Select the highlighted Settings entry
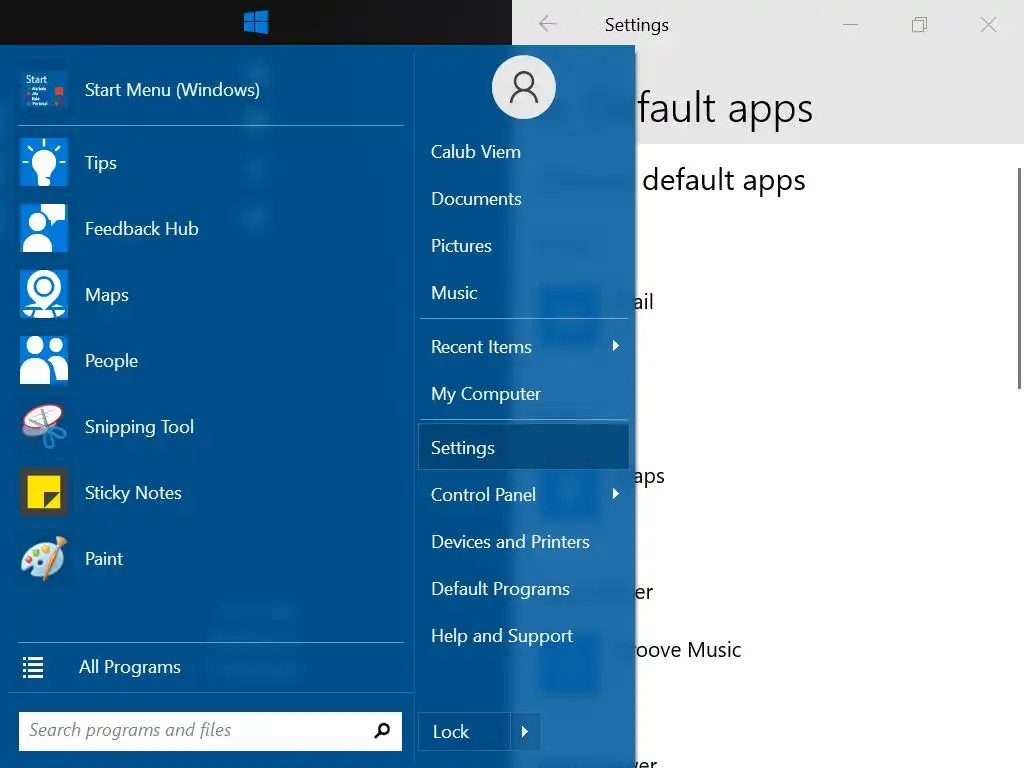The height and width of the screenshot is (768, 1024). coord(523,447)
